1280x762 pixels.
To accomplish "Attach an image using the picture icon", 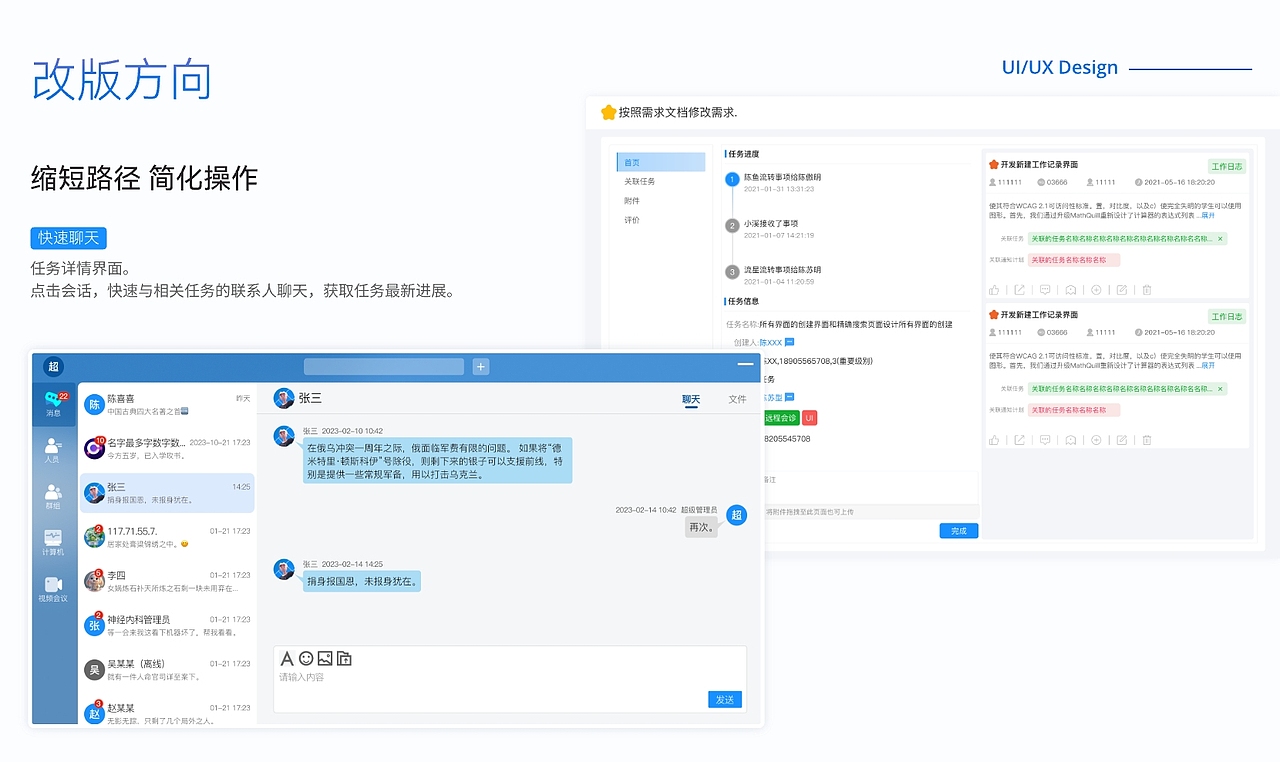I will (x=323, y=658).
